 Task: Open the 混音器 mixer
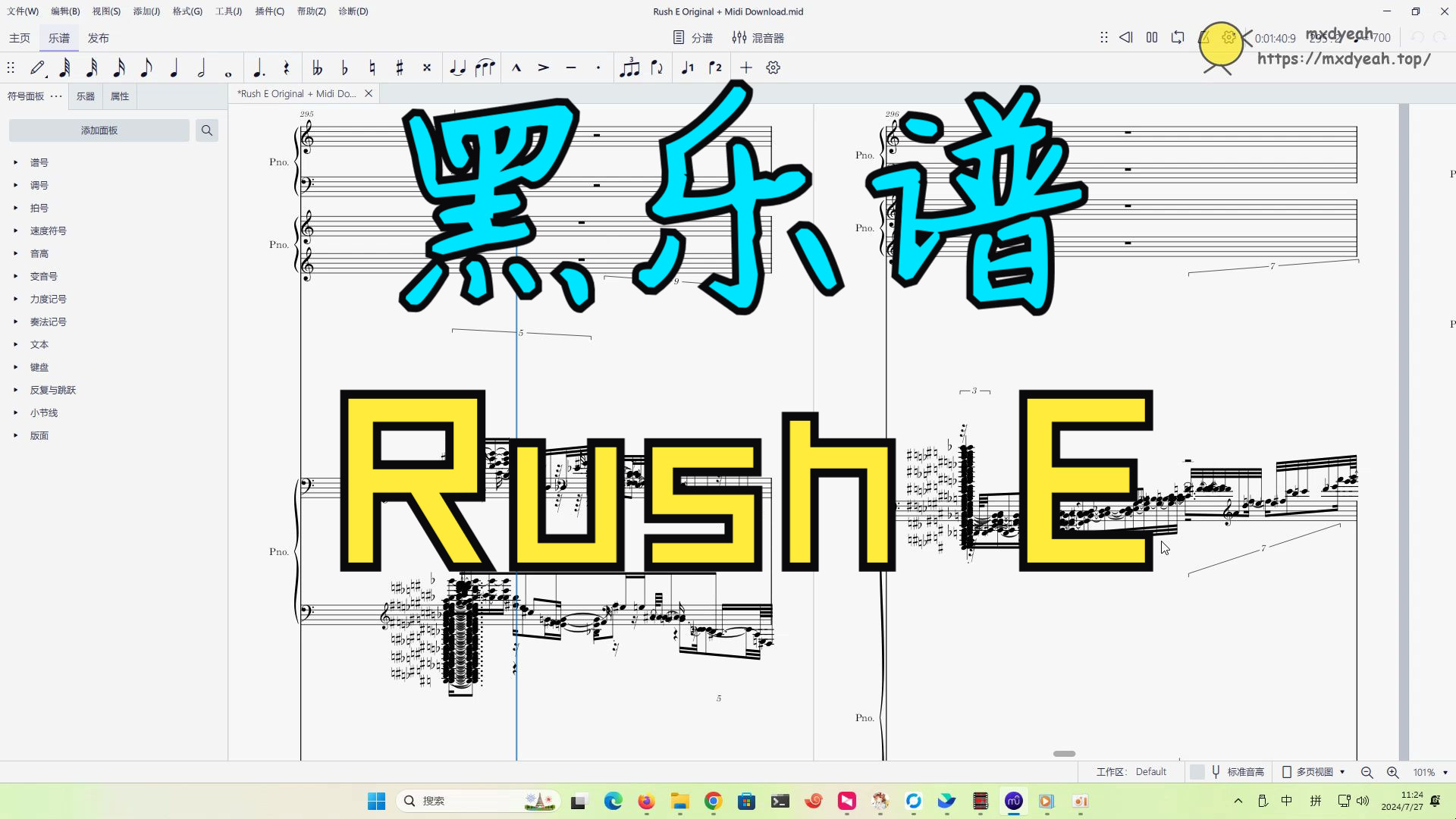pyautogui.click(x=758, y=38)
